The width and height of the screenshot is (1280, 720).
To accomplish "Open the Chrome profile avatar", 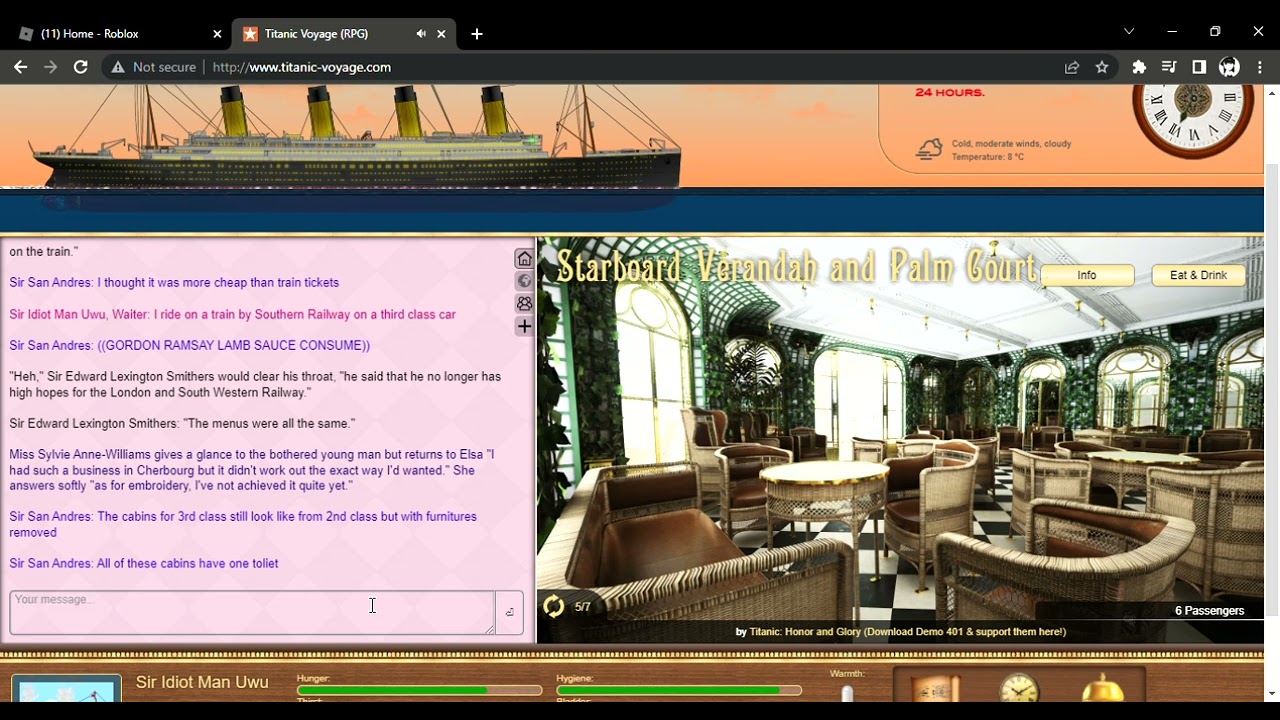I will 1230,67.
